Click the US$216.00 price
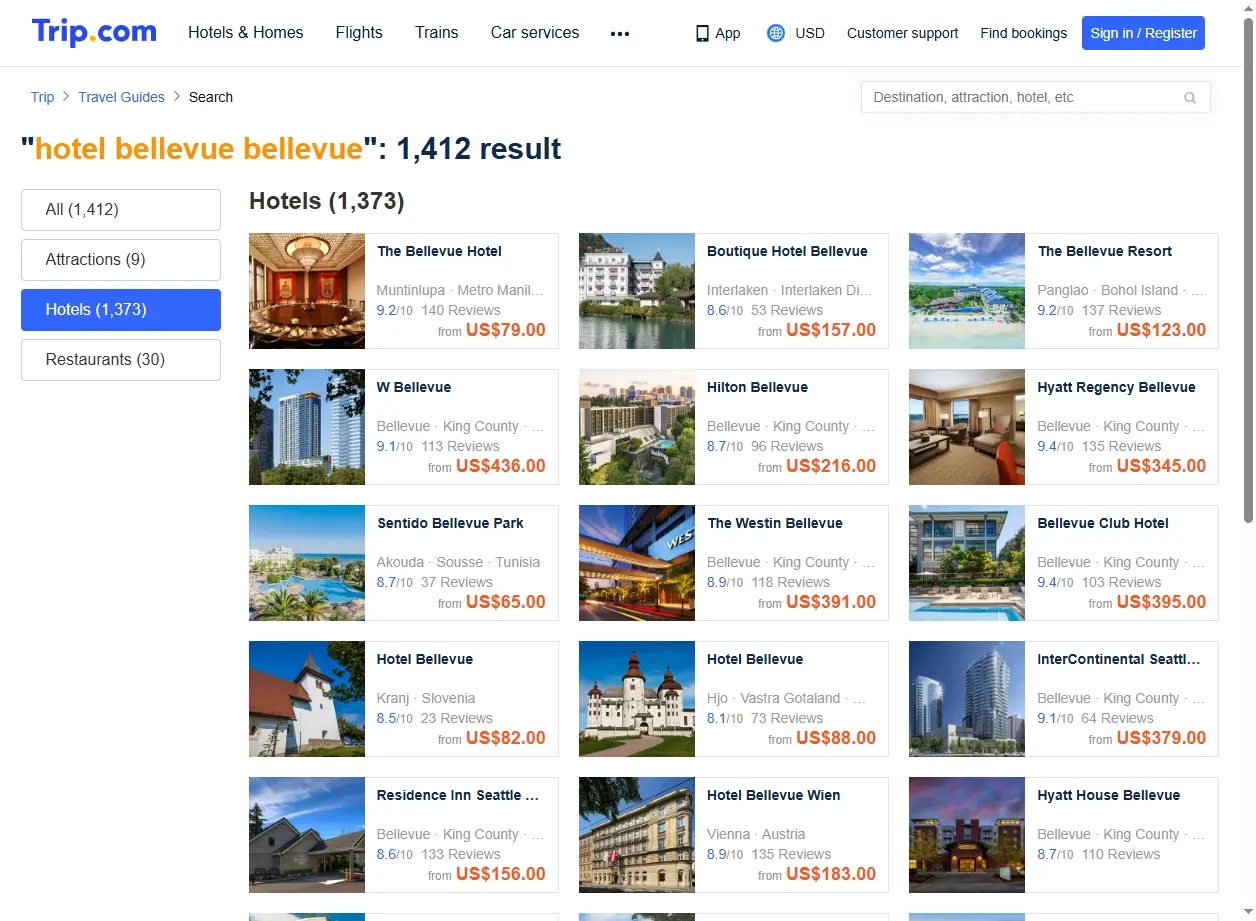 click(831, 466)
